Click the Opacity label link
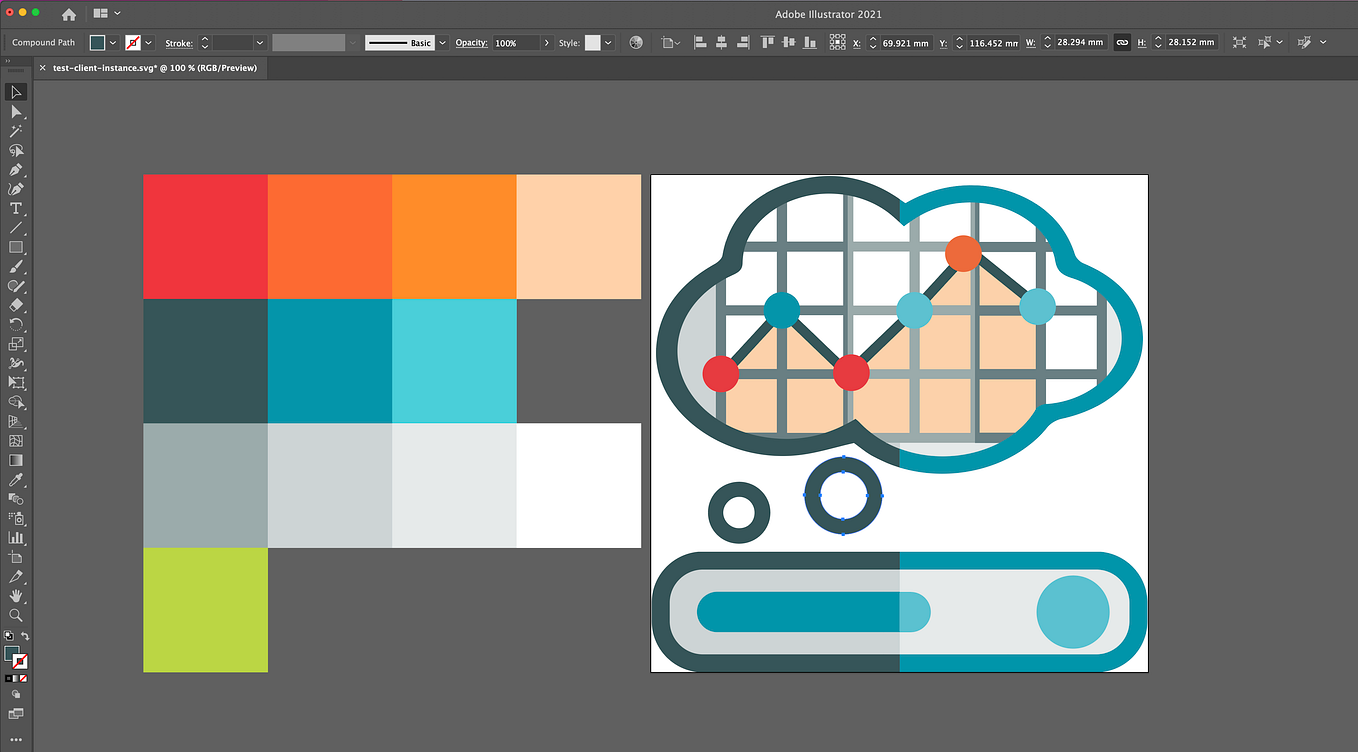 coord(471,43)
